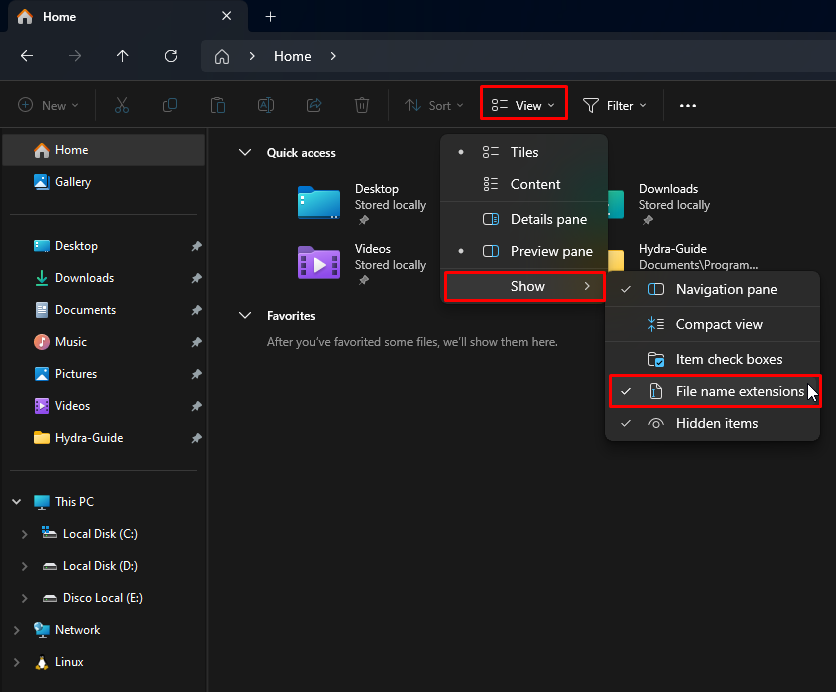Viewport: 836px width, 692px height.
Task: Click the Paste icon in the toolbar
Action: [218, 105]
